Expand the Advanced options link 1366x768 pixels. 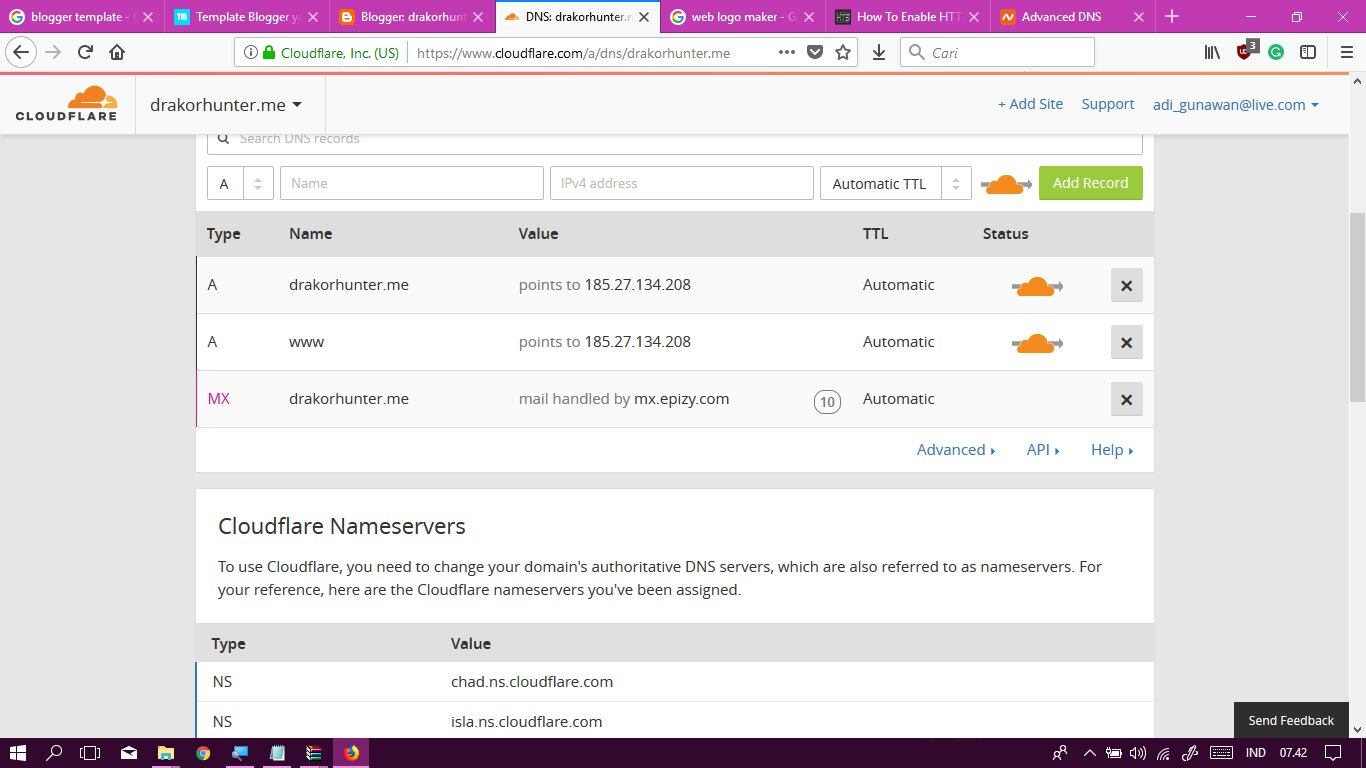[x=956, y=450]
